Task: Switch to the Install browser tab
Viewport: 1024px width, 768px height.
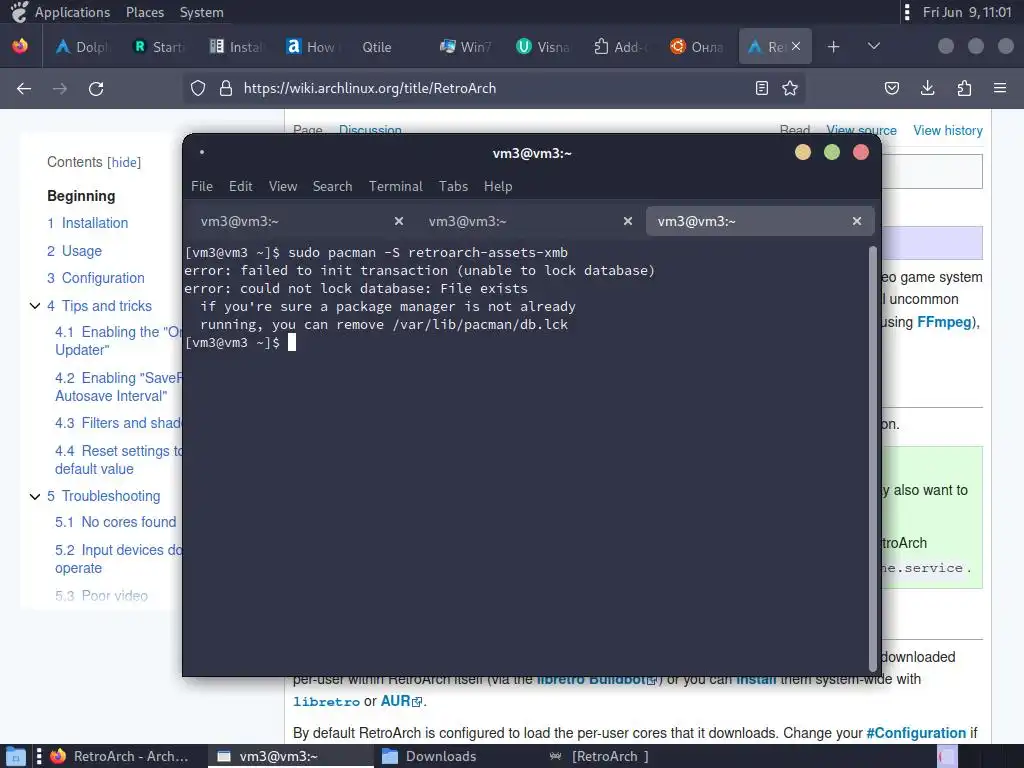Action: (x=236, y=47)
